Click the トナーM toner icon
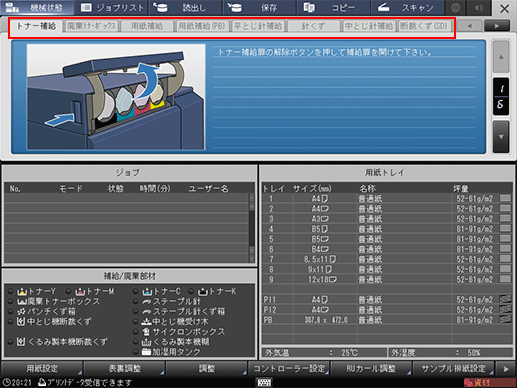 point(80,292)
